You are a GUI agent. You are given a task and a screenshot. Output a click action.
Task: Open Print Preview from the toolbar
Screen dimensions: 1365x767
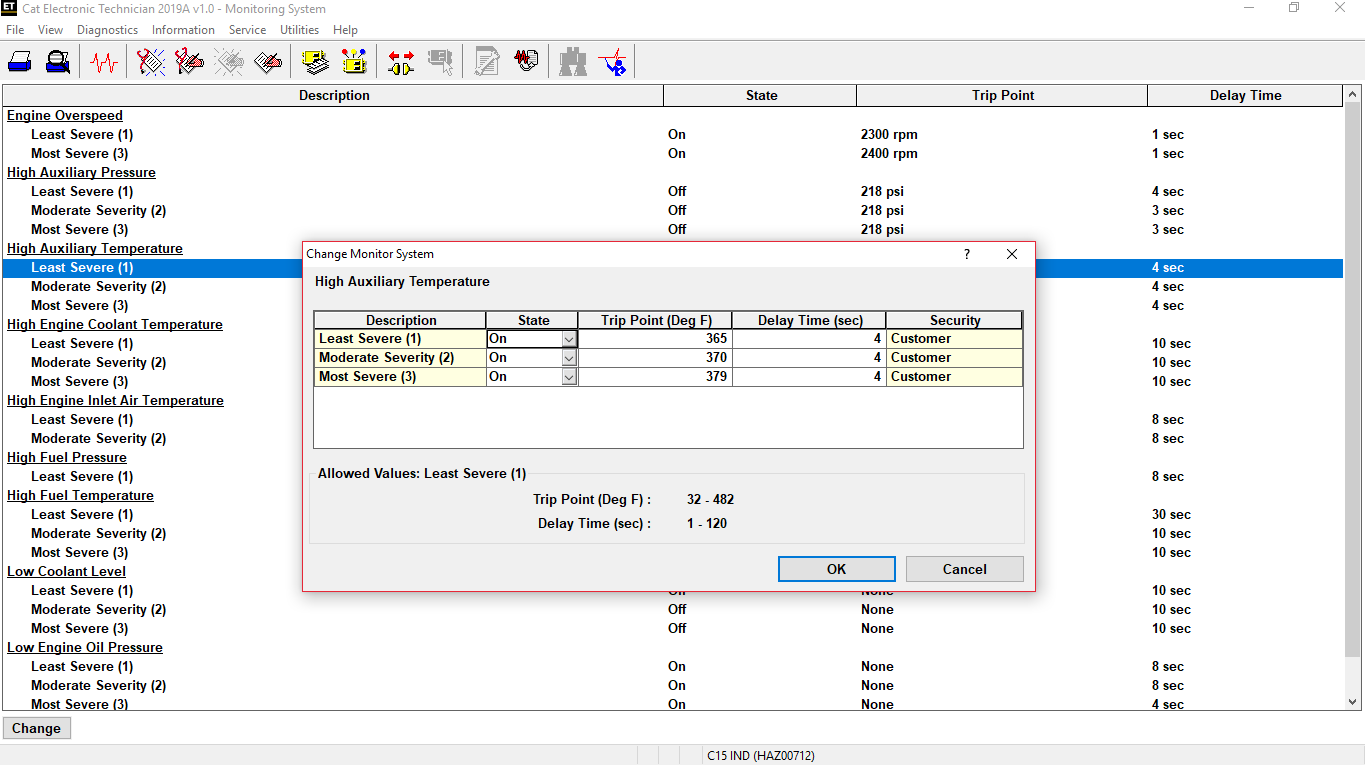(57, 61)
